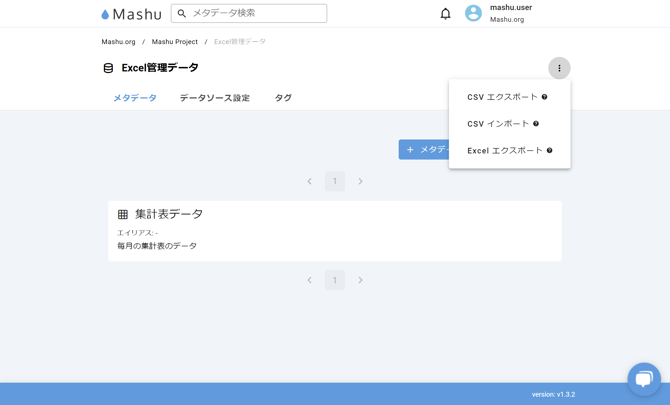670x405 pixels.
Task: Choose CSV インポート menu option
Action: [x=498, y=124]
